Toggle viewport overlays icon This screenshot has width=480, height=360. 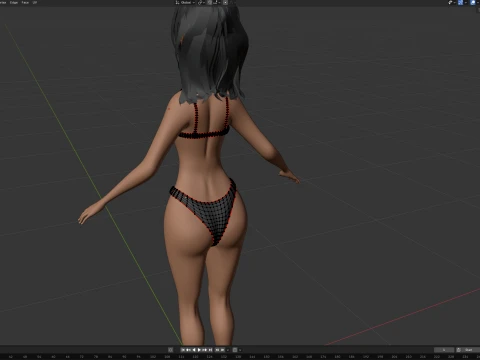[473, 3]
